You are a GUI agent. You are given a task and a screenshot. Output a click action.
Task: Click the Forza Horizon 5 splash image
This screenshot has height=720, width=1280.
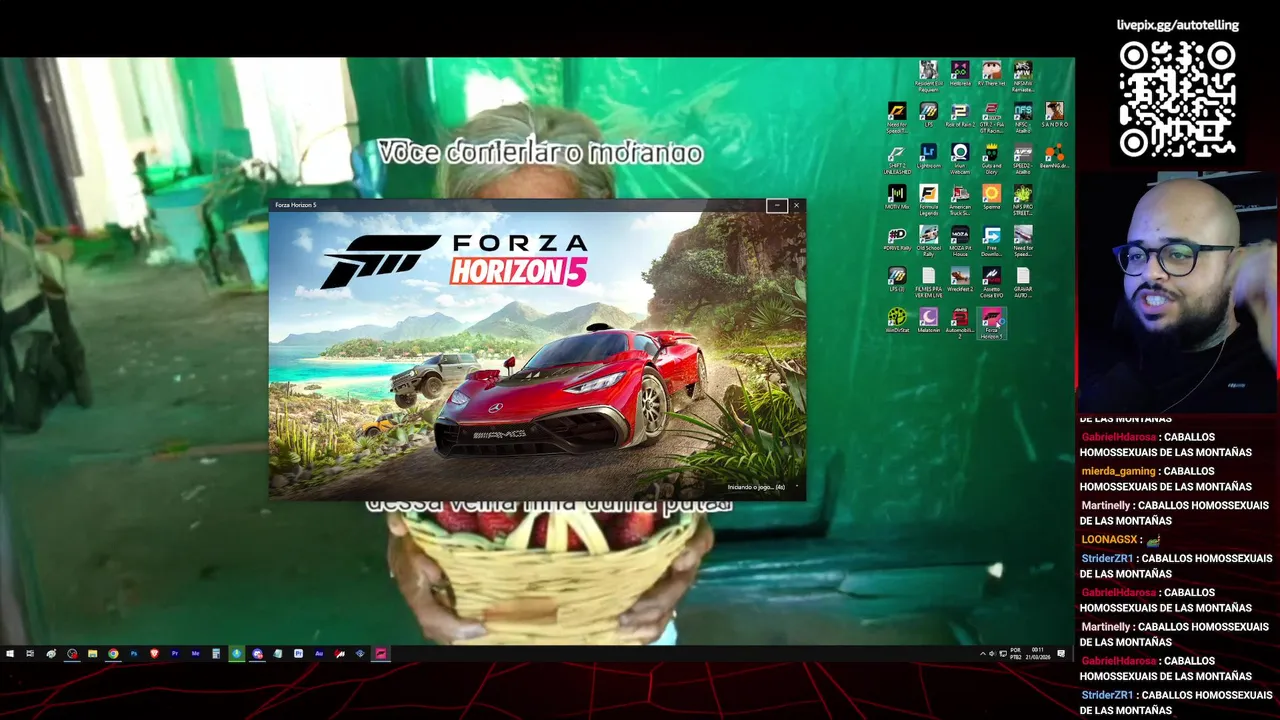pyautogui.click(x=537, y=355)
